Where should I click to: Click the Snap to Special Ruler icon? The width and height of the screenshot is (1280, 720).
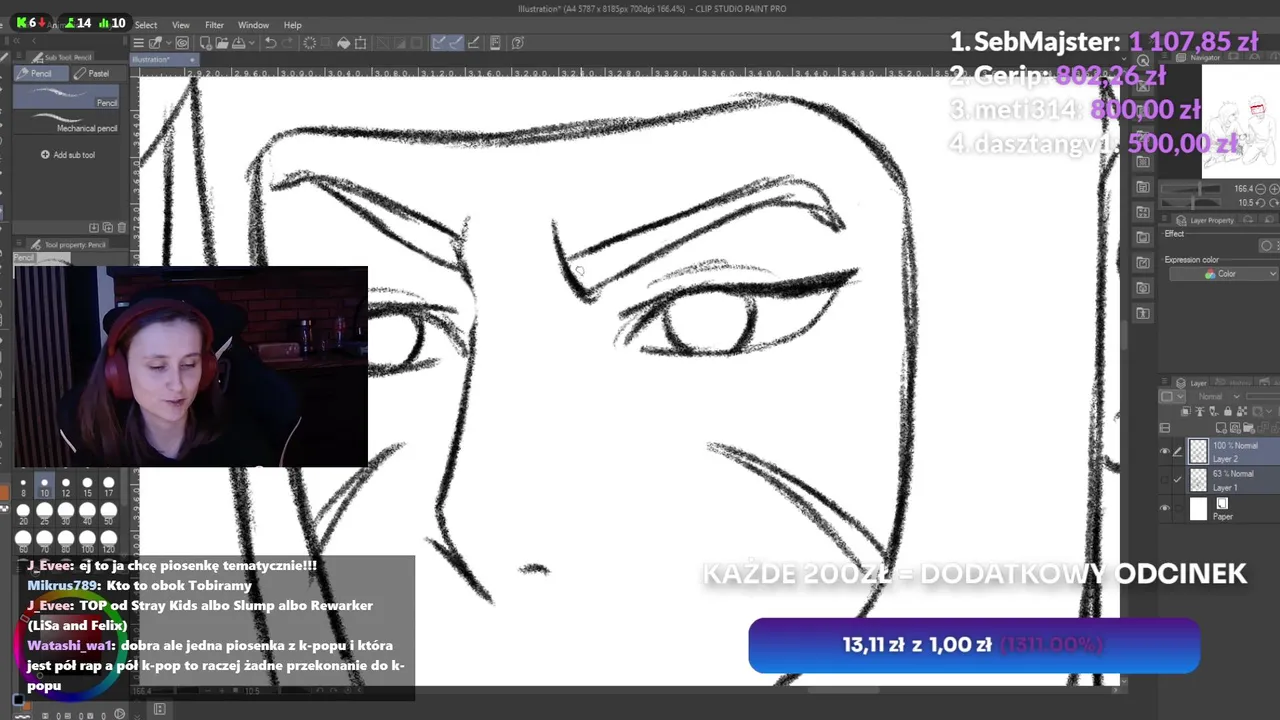(457, 42)
